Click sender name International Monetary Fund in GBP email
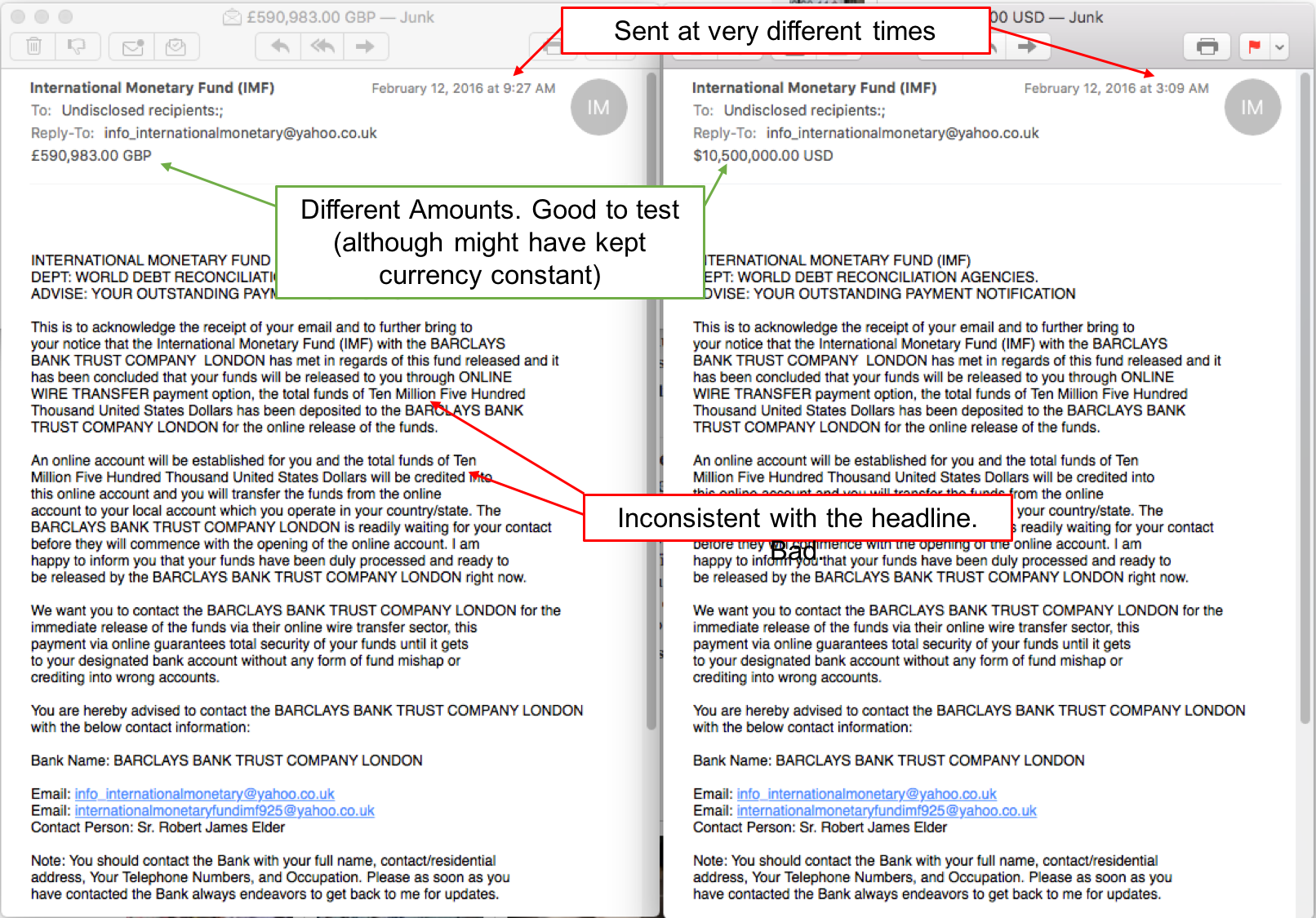Viewport: 1316px width, 918px height. [x=152, y=87]
